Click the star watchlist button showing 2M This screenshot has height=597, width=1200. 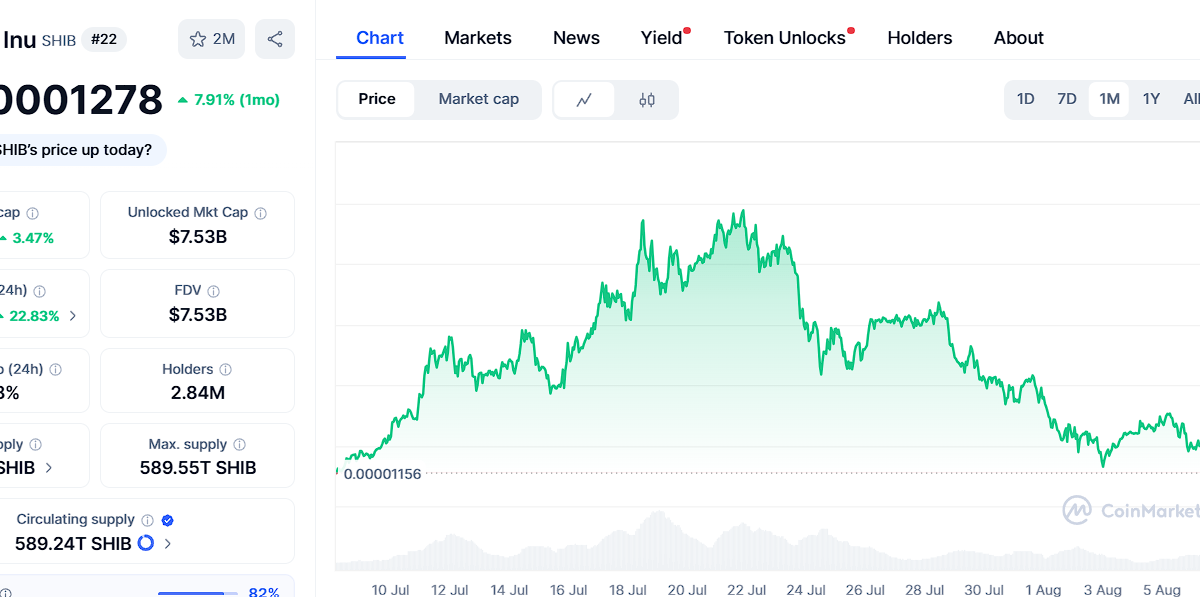coord(211,39)
